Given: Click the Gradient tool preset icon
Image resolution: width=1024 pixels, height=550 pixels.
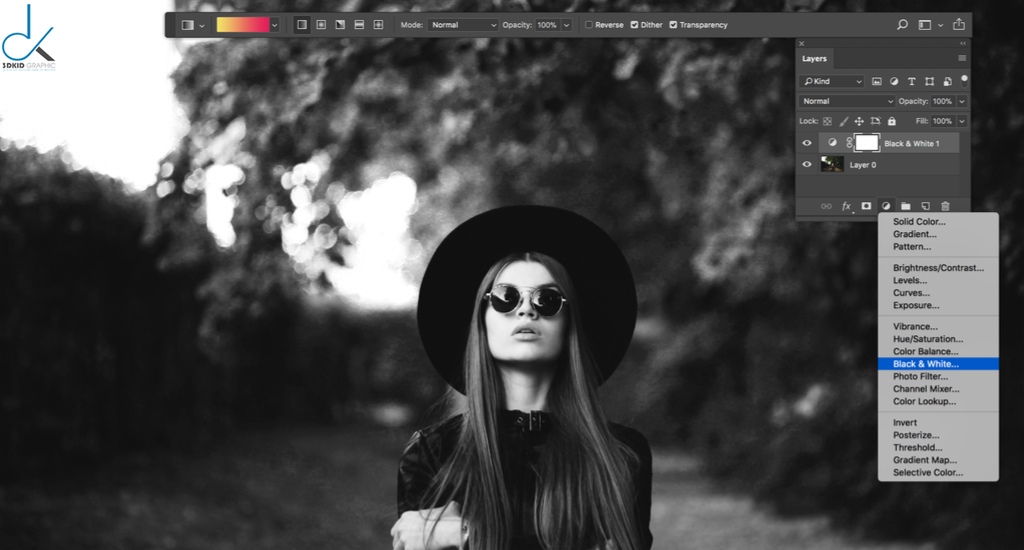Looking at the screenshot, I should (187, 25).
